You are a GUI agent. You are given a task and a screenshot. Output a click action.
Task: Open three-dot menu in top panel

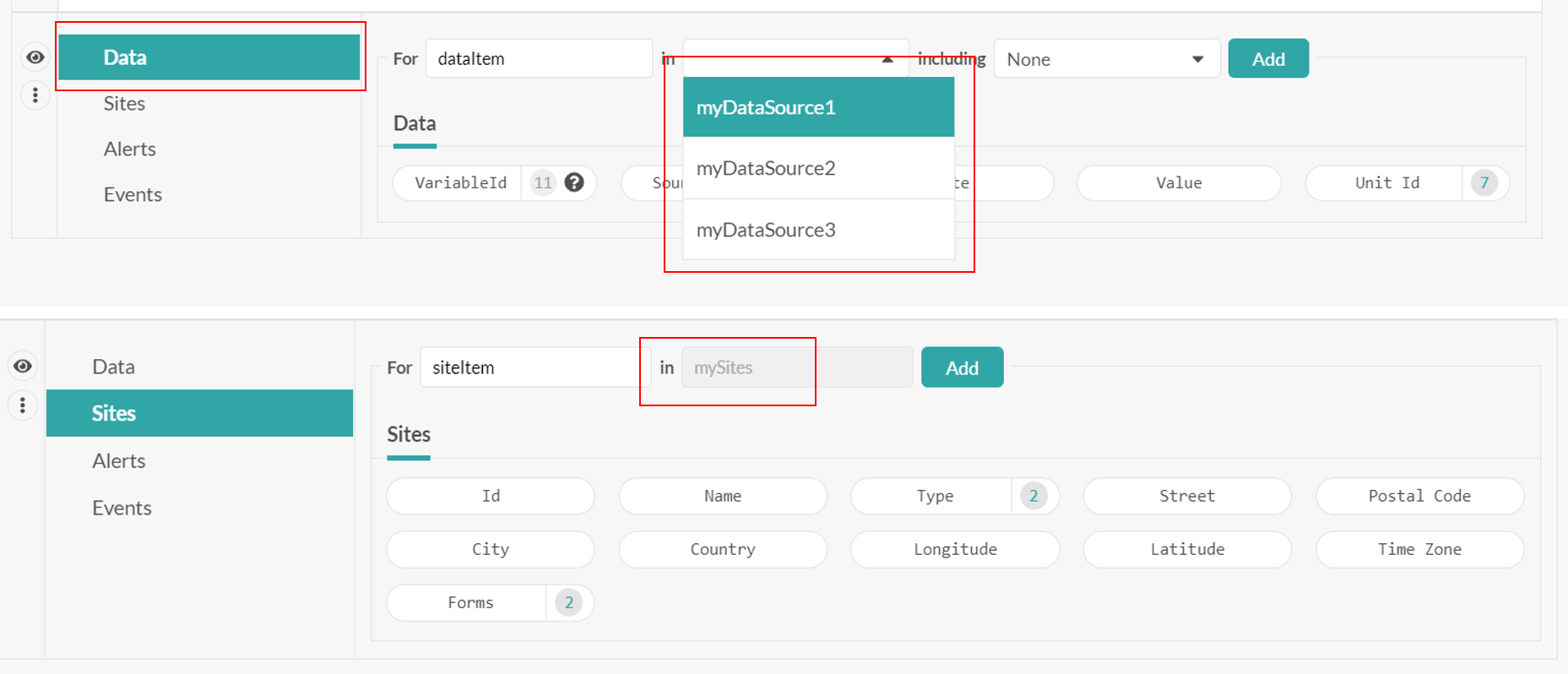coord(35,95)
